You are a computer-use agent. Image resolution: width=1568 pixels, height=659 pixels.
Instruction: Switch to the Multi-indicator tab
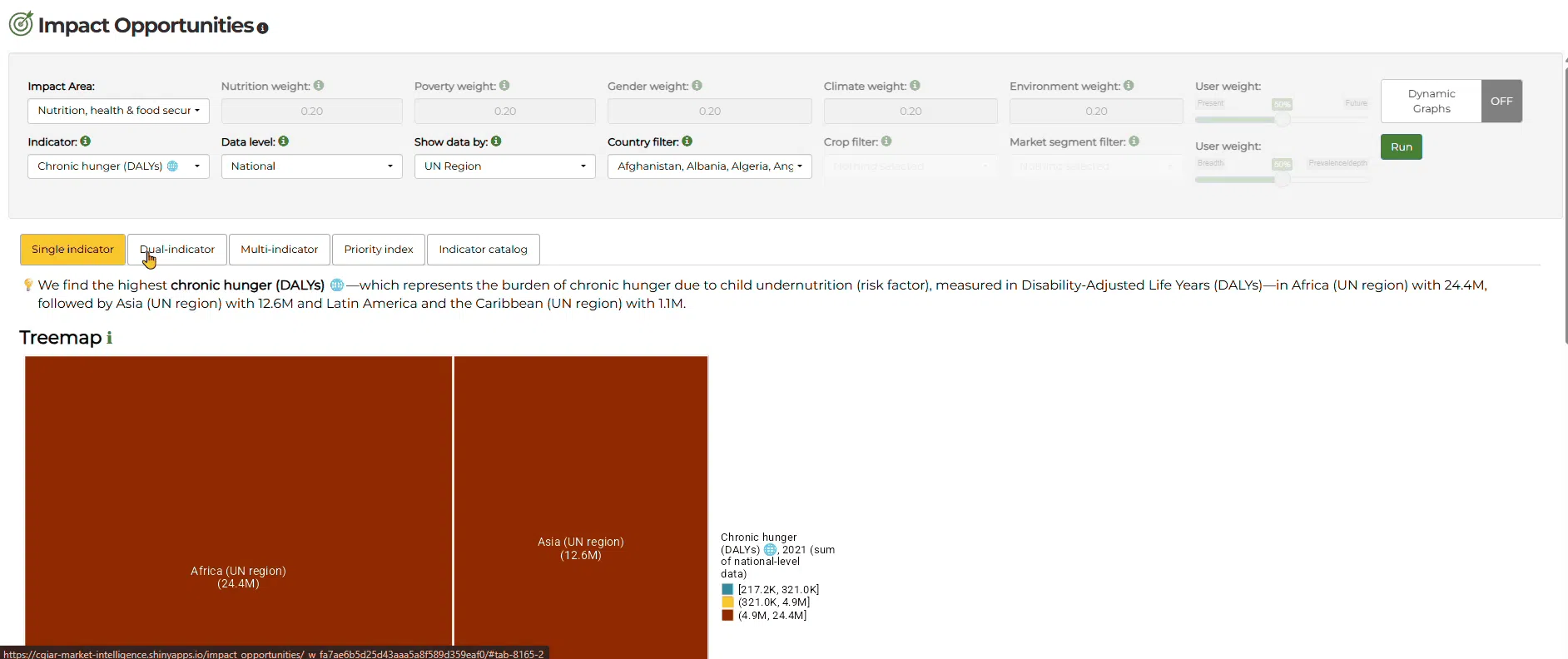tap(279, 250)
